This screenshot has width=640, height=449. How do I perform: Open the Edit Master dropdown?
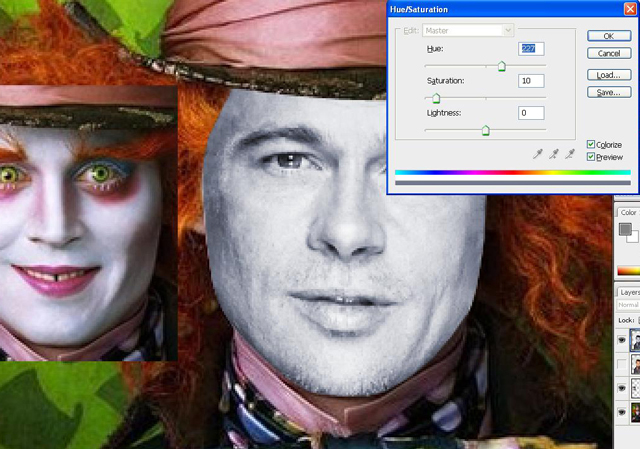(x=468, y=31)
